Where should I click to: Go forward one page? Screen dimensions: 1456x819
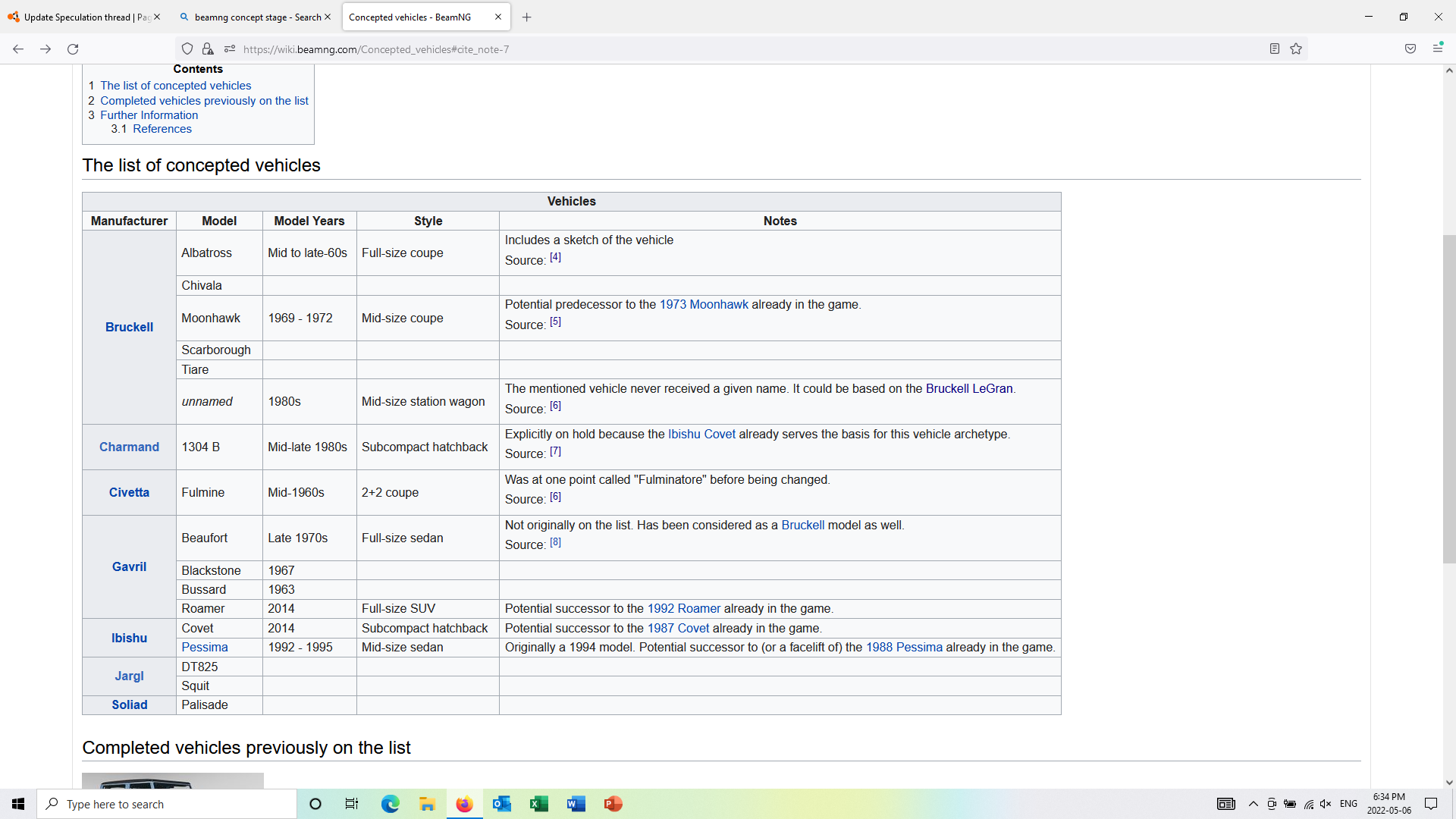tap(45, 49)
